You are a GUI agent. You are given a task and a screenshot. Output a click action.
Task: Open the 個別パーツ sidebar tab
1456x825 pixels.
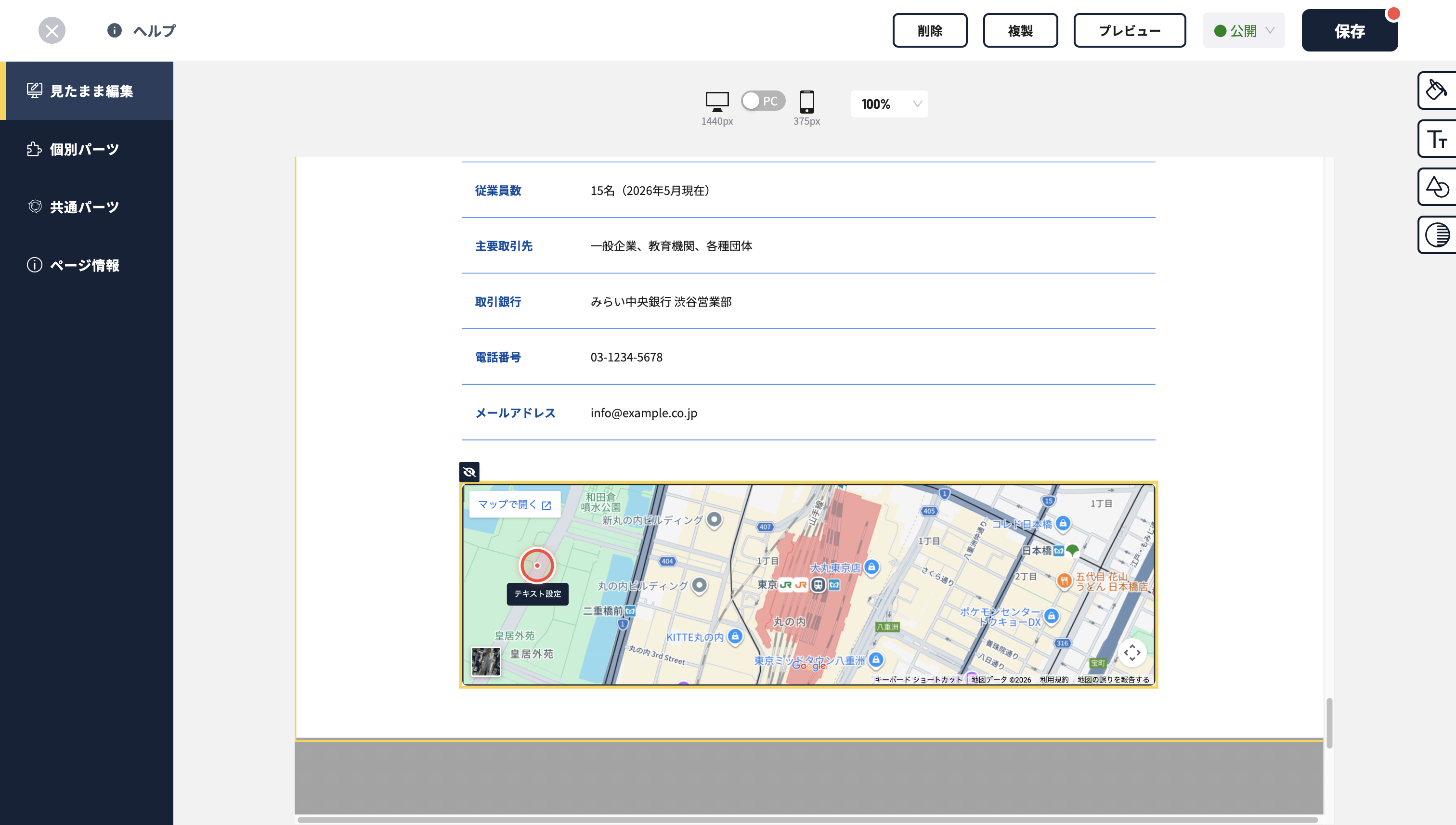coord(87,149)
